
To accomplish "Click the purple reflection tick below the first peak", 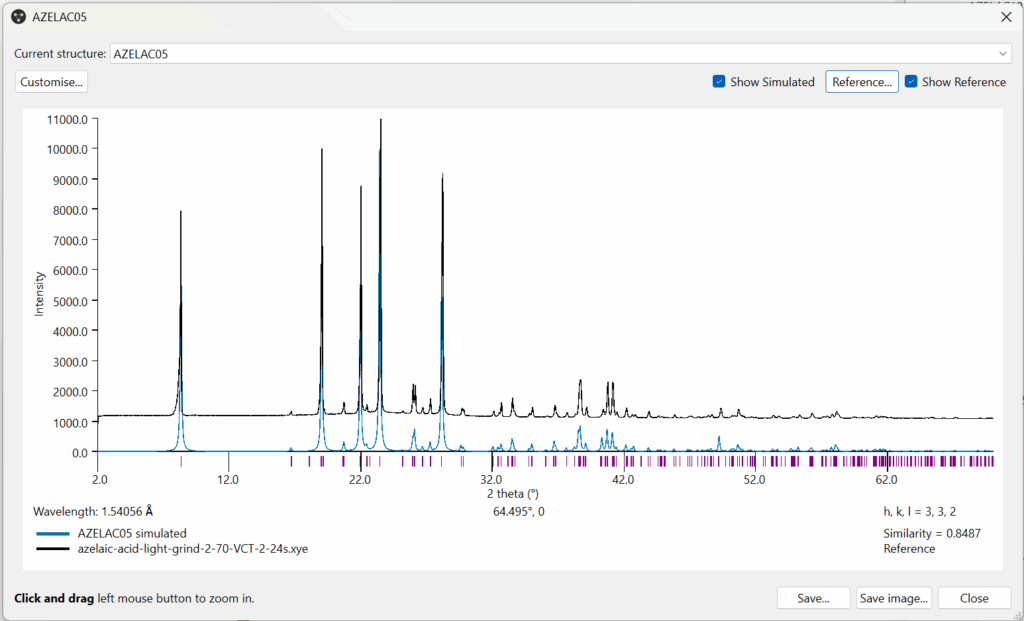I will (x=181, y=462).
